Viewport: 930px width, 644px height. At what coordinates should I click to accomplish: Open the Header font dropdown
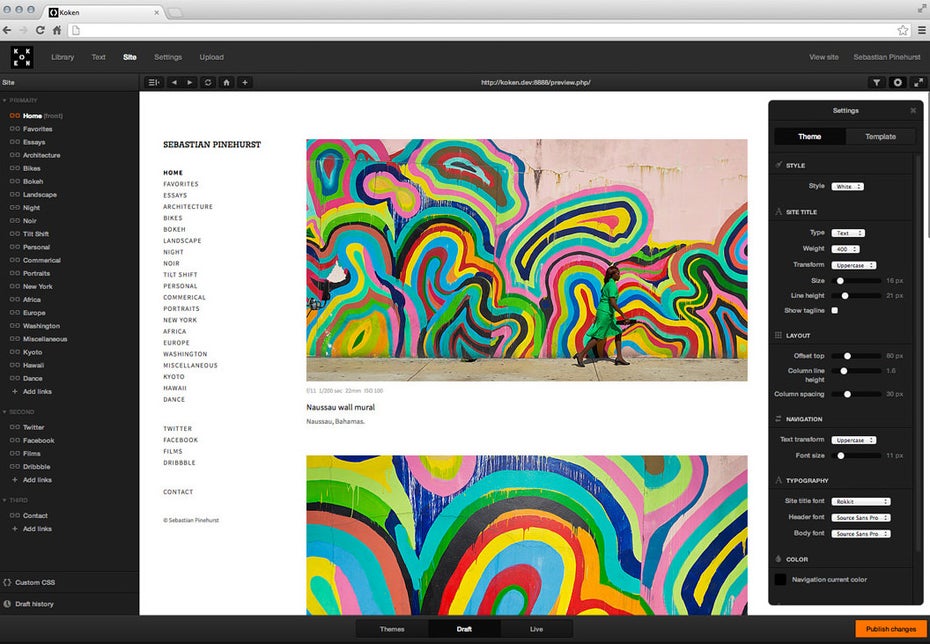(861, 518)
